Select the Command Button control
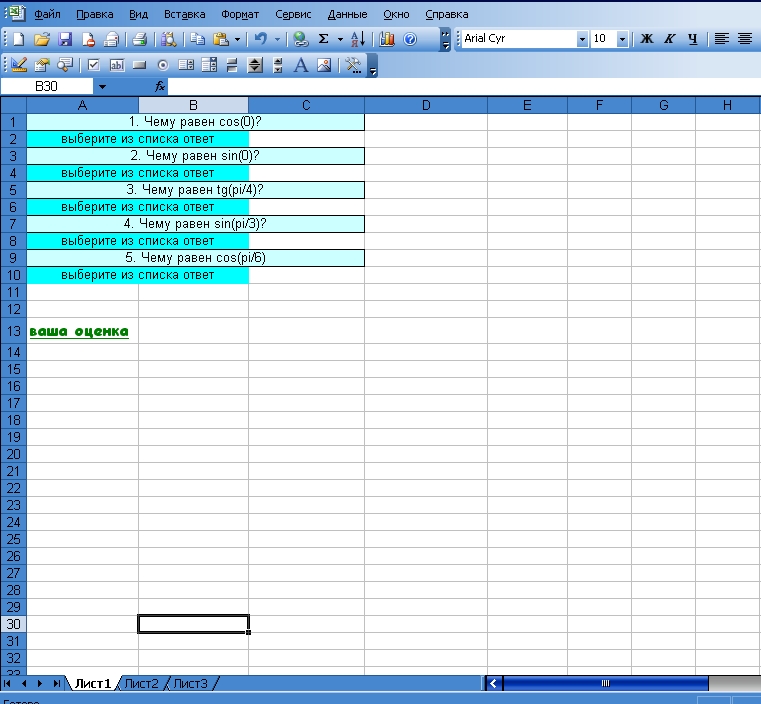Screen dimensions: 761x704 tap(140, 65)
